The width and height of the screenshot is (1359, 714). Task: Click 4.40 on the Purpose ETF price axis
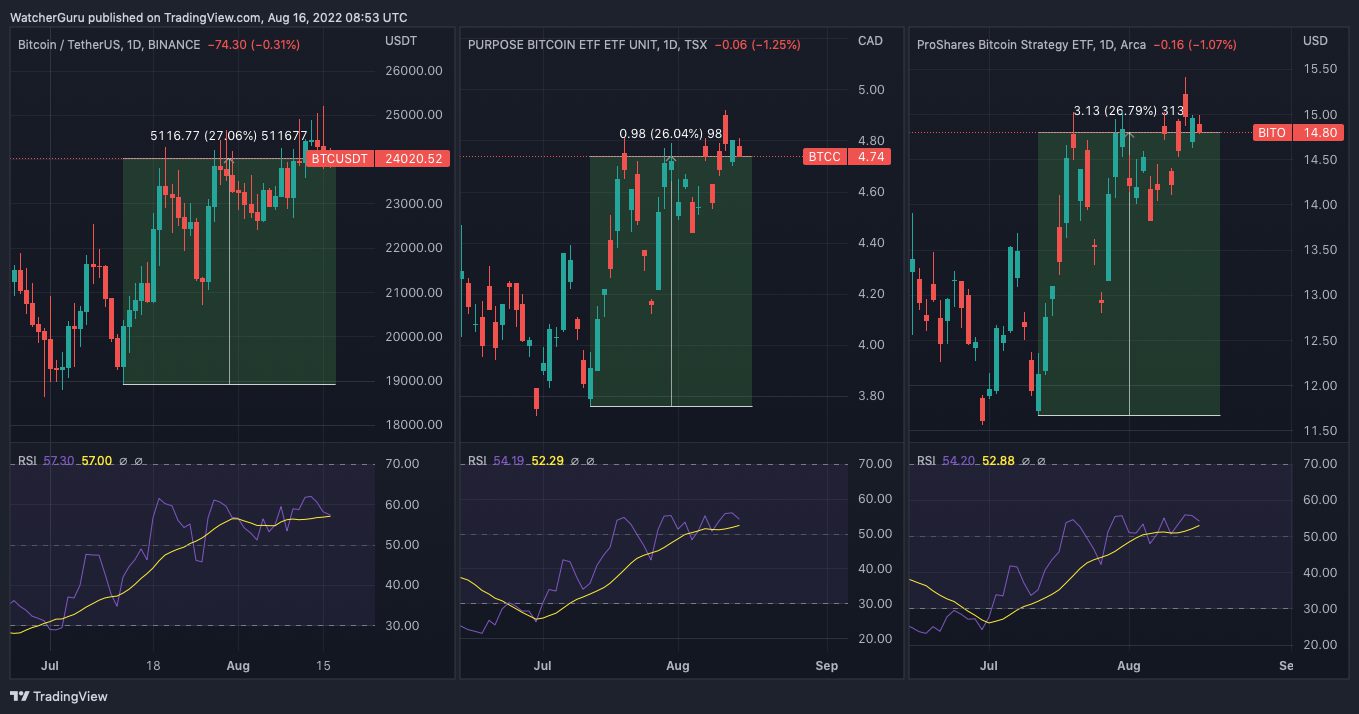871,243
